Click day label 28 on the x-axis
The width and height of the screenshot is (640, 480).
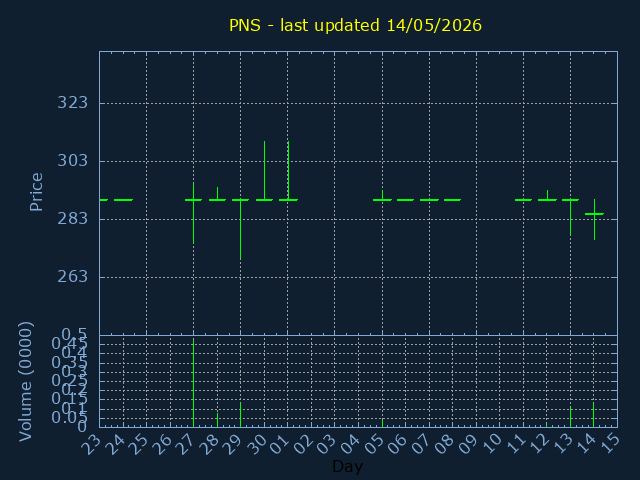tap(209, 444)
